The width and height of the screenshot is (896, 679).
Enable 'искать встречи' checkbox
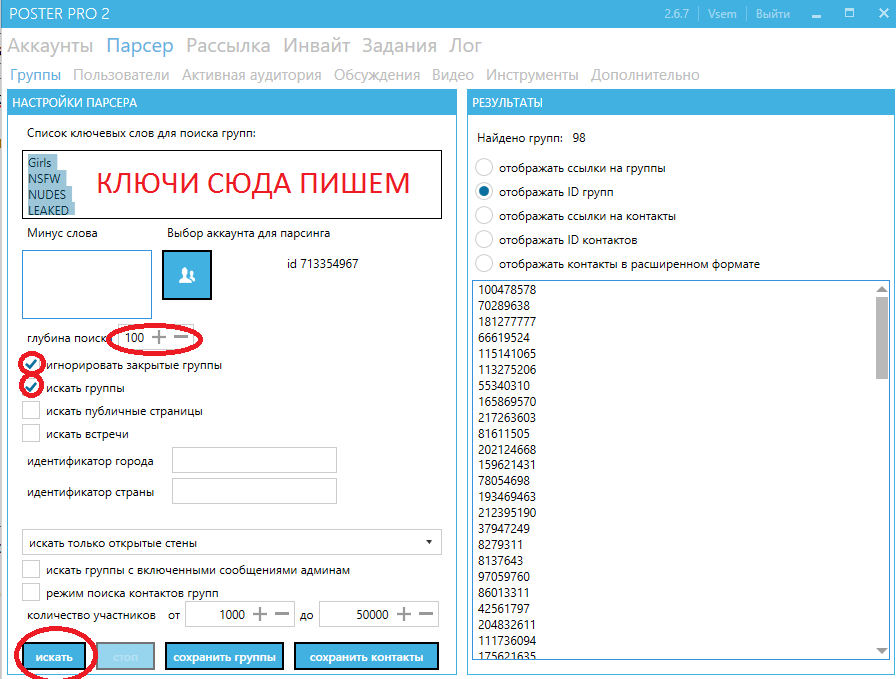(31, 433)
